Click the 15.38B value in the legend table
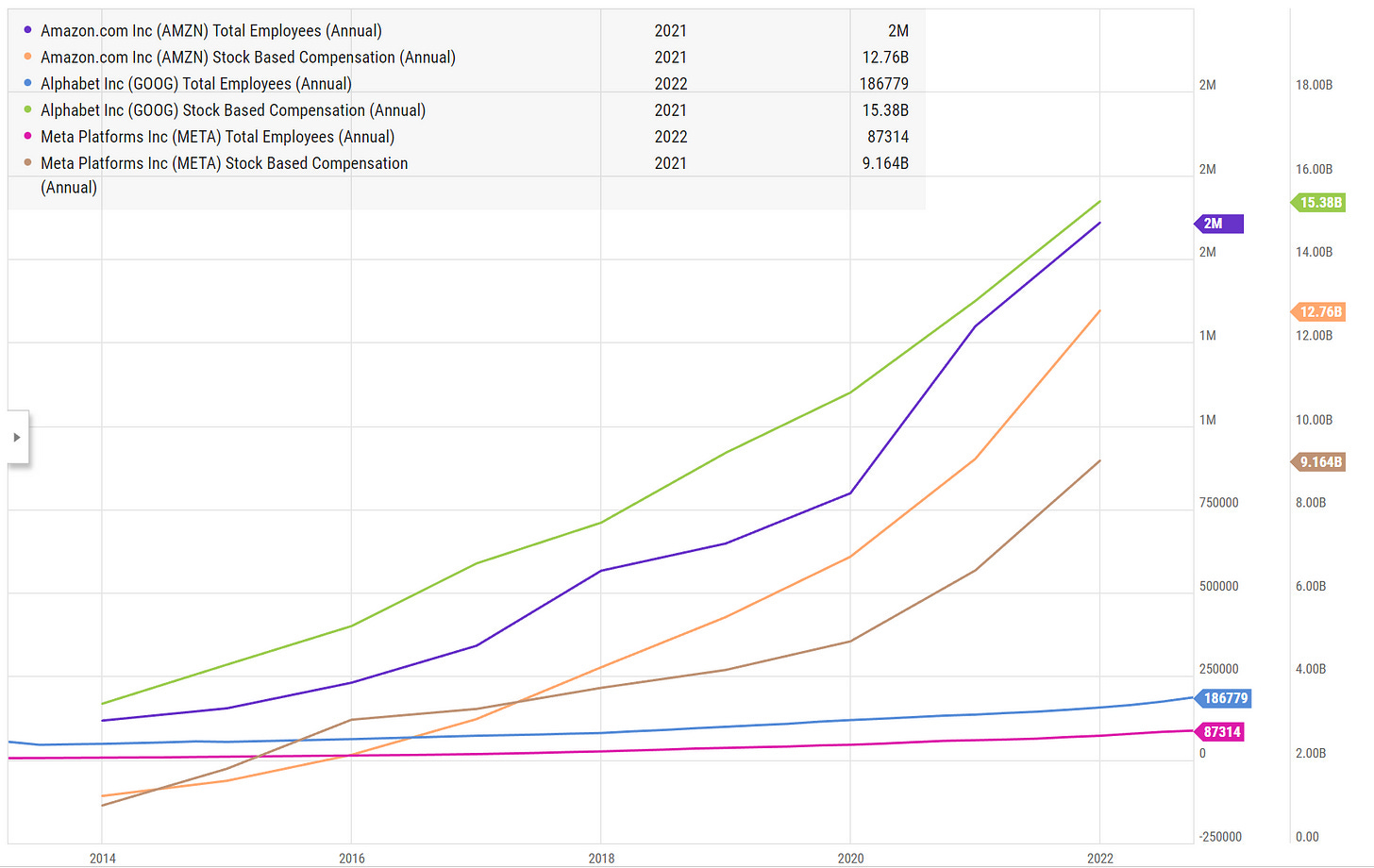The height and width of the screenshot is (868, 1374). point(885,110)
